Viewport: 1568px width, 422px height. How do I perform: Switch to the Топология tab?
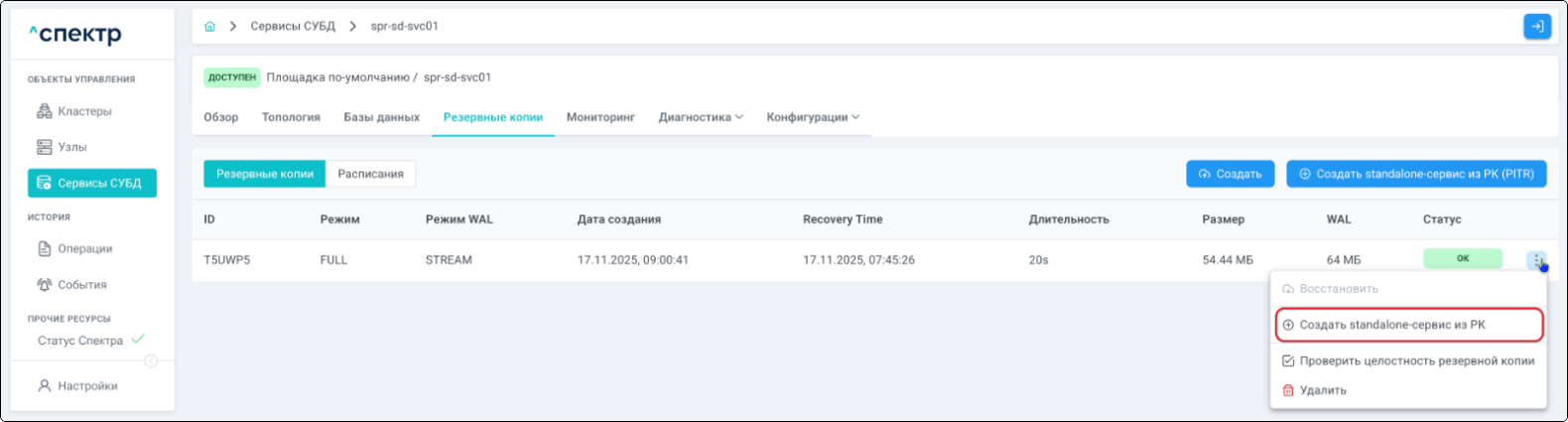tap(291, 117)
